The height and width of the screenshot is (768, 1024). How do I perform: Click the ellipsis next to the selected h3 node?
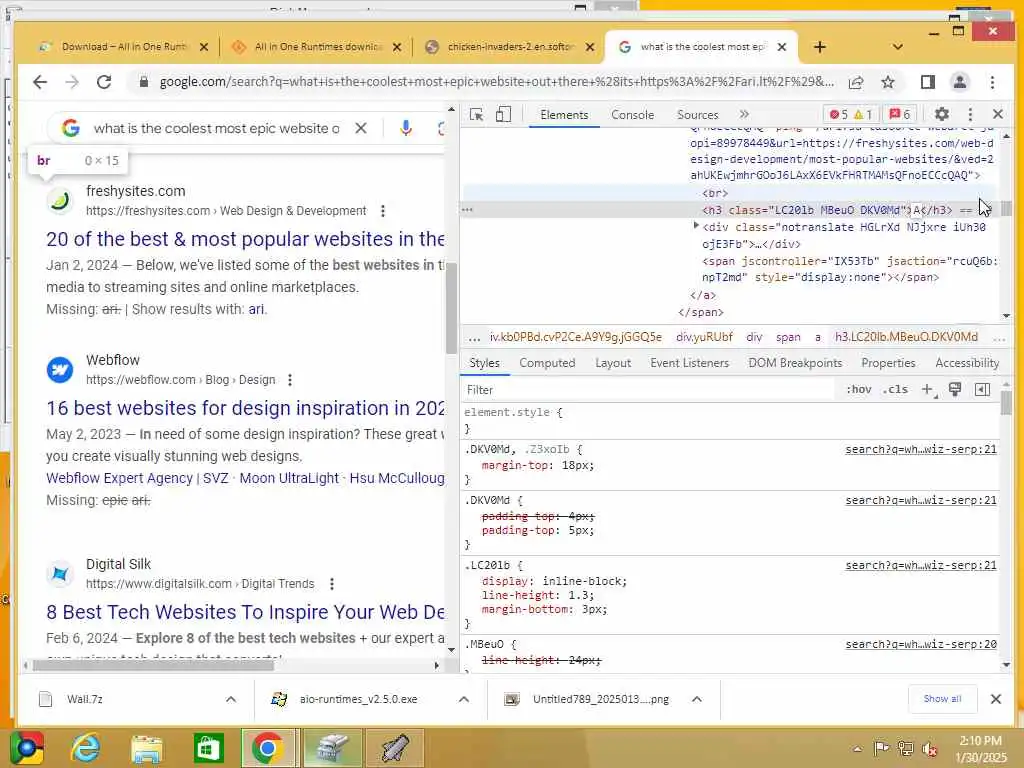(467, 210)
